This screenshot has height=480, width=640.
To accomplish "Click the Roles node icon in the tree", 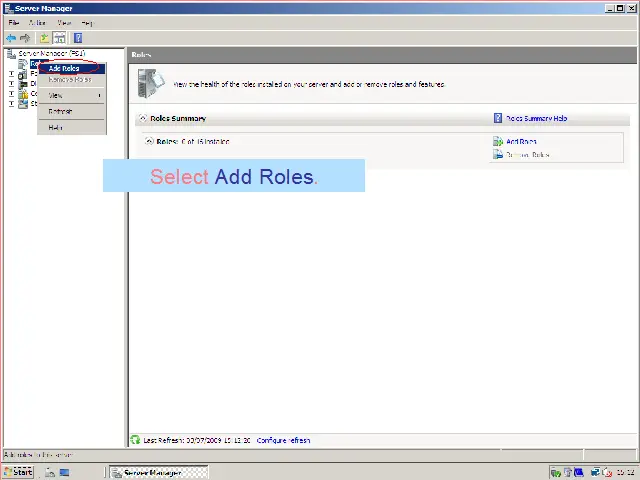I will pos(23,64).
